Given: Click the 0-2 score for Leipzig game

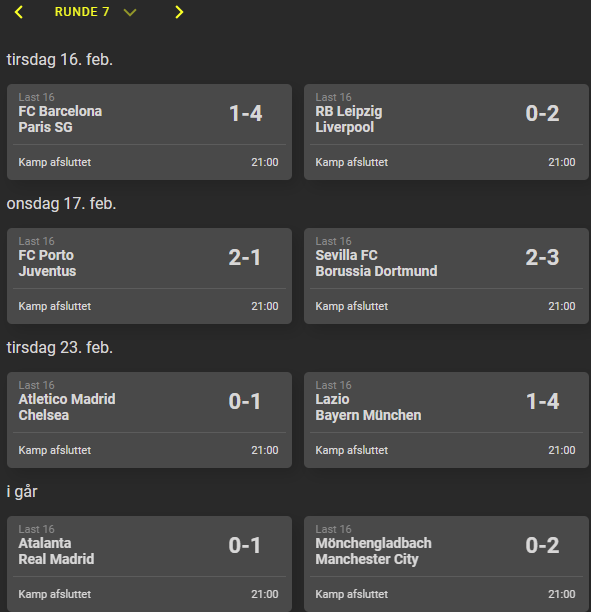Looking at the screenshot, I should point(542,114).
